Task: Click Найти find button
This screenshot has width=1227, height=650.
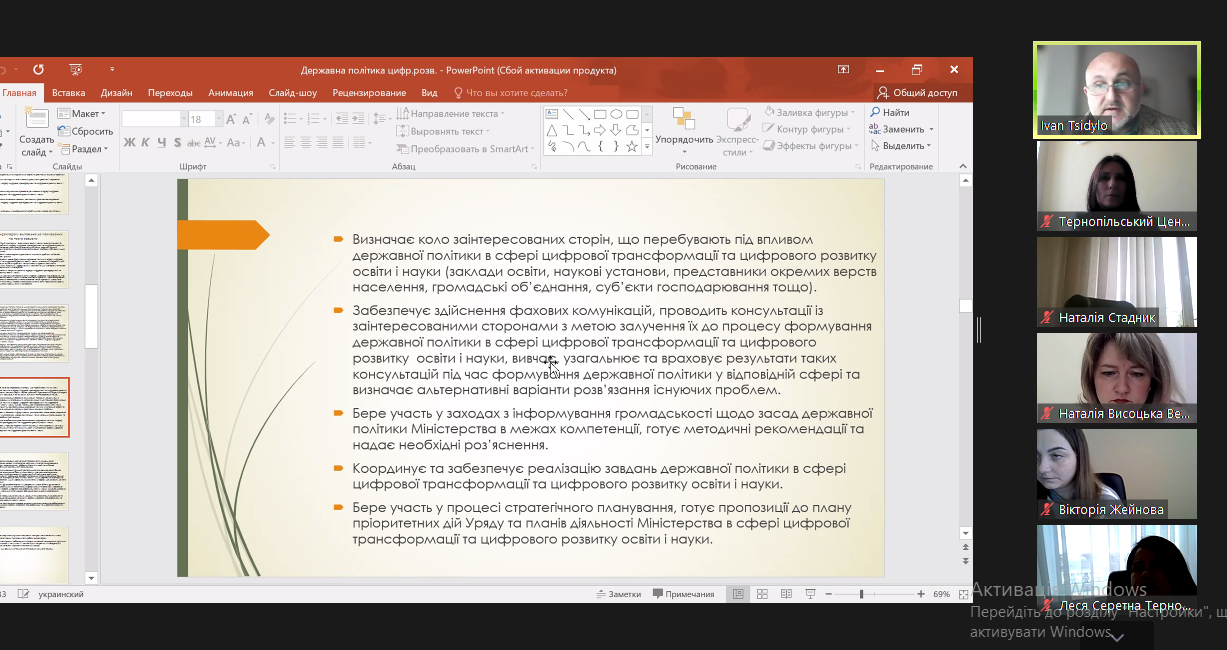Action: point(889,113)
